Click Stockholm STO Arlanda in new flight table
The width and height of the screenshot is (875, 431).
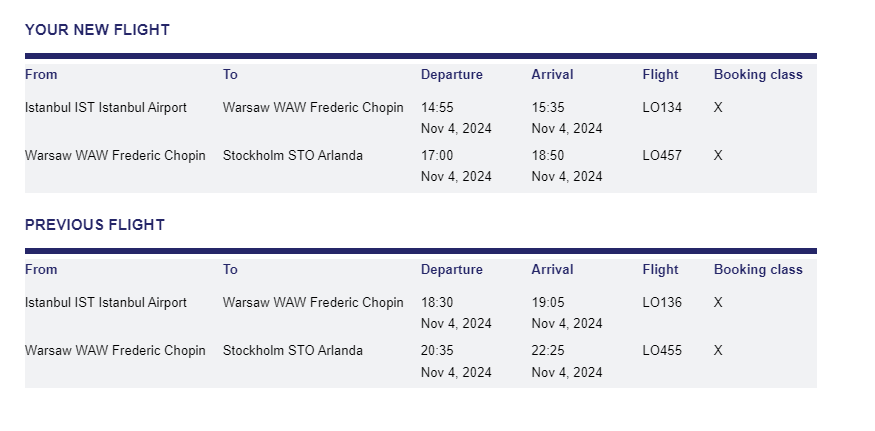292,156
